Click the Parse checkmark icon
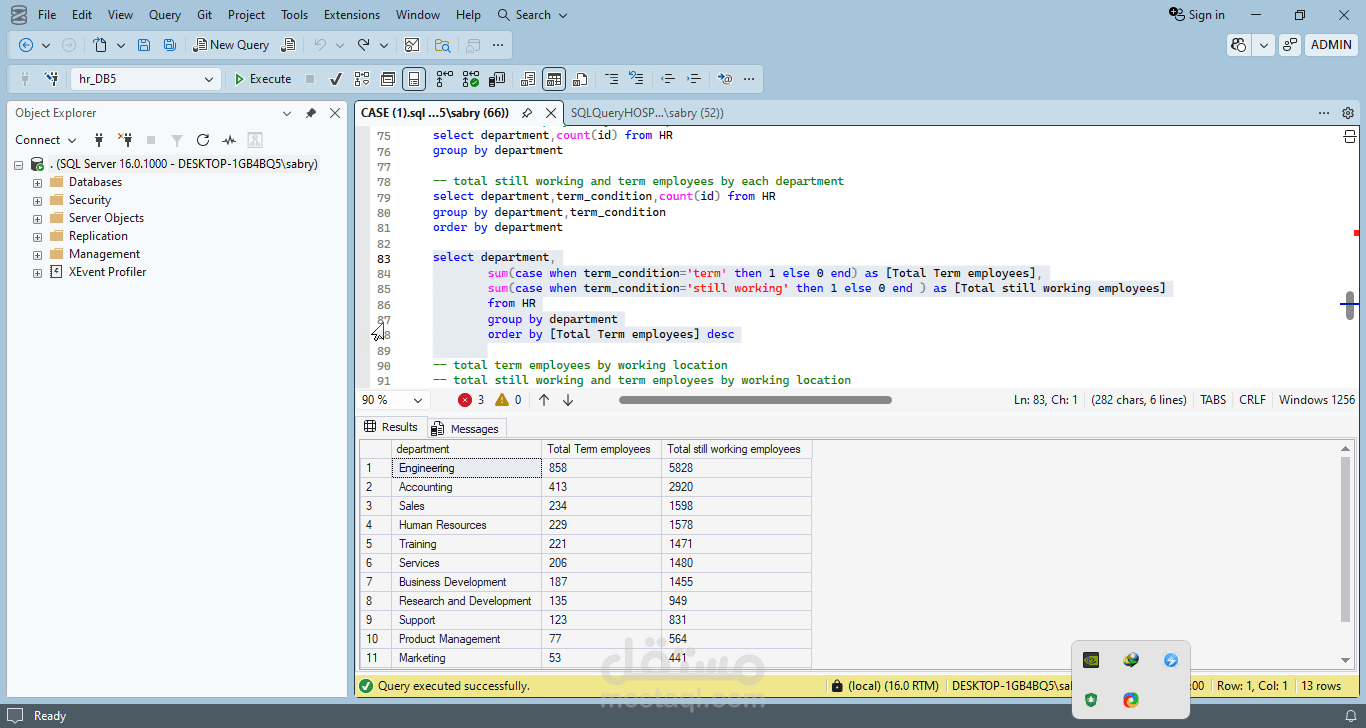 (x=336, y=79)
